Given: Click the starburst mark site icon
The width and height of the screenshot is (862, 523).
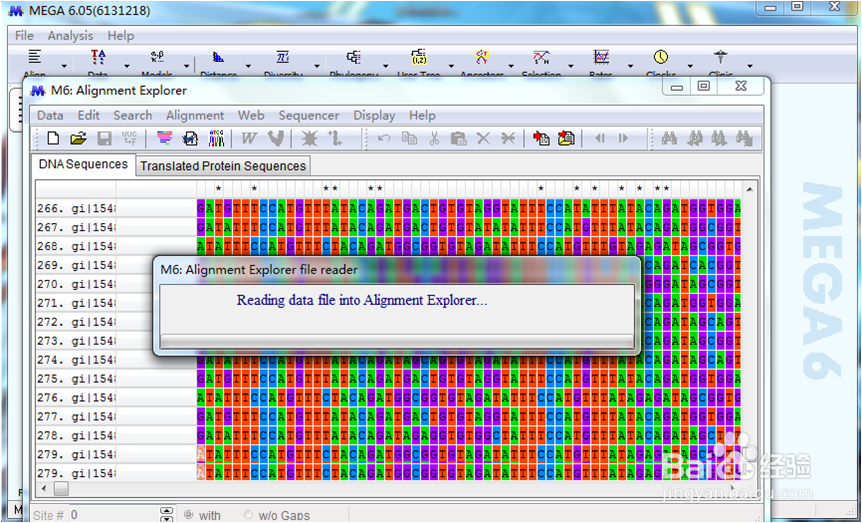Looking at the screenshot, I should [310, 139].
